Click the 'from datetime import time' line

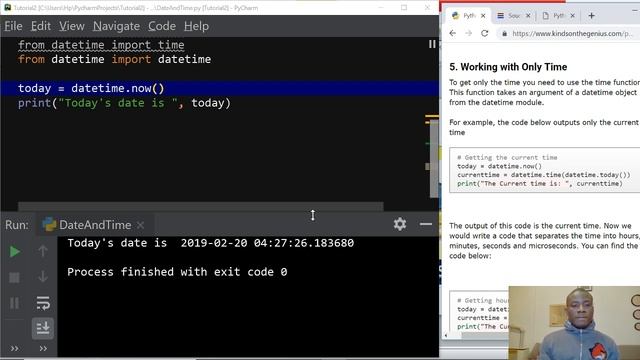101,45
